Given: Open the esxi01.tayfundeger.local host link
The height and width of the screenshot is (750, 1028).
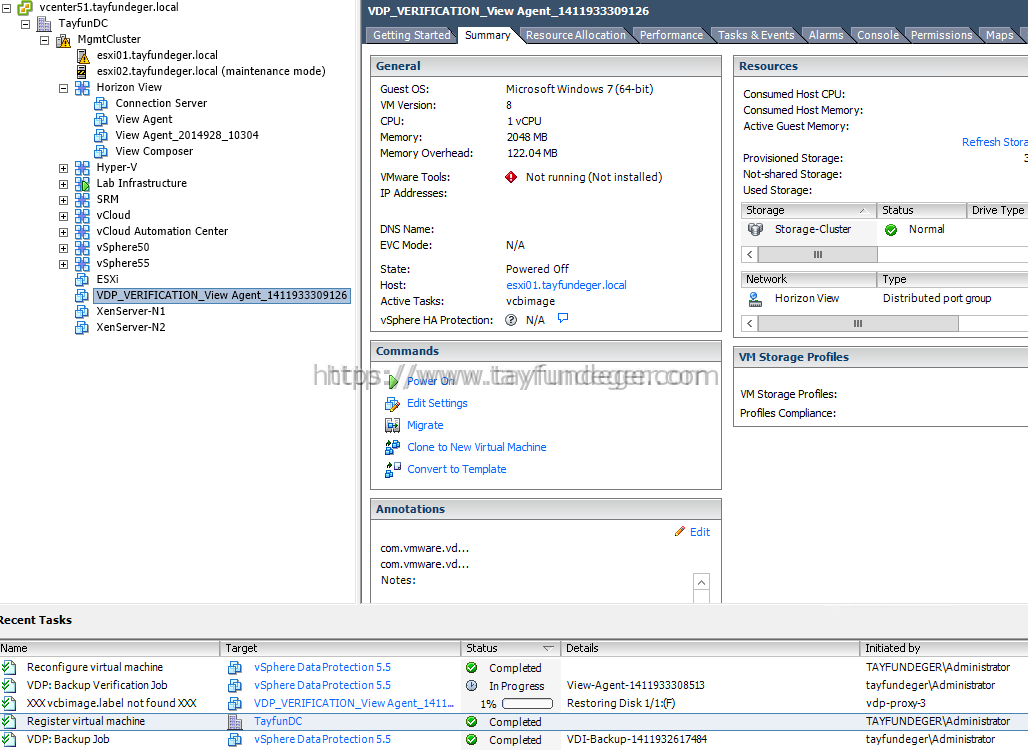Looking at the screenshot, I should [566, 285].
